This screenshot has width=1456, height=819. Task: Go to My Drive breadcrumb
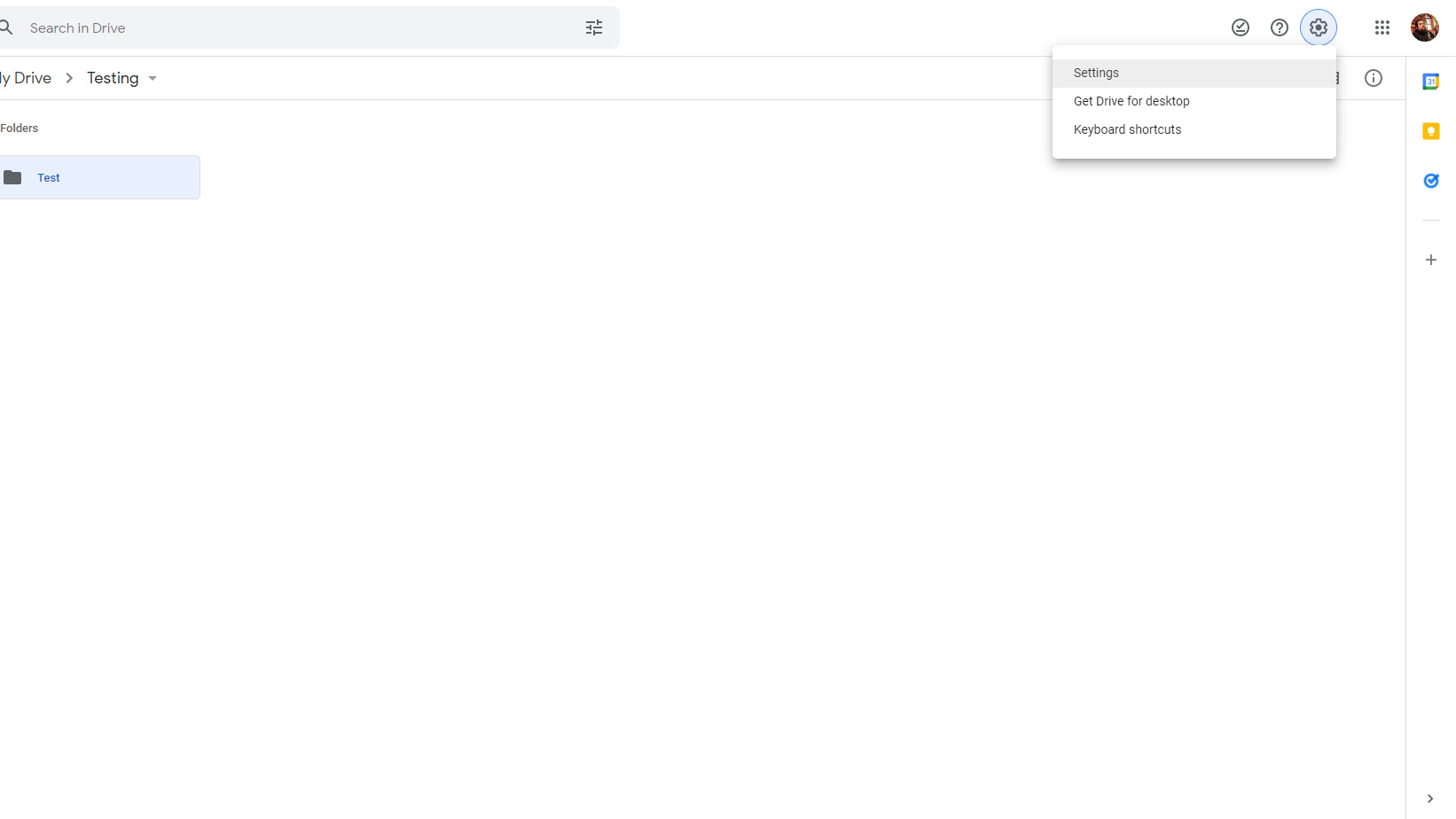[26, 78]
